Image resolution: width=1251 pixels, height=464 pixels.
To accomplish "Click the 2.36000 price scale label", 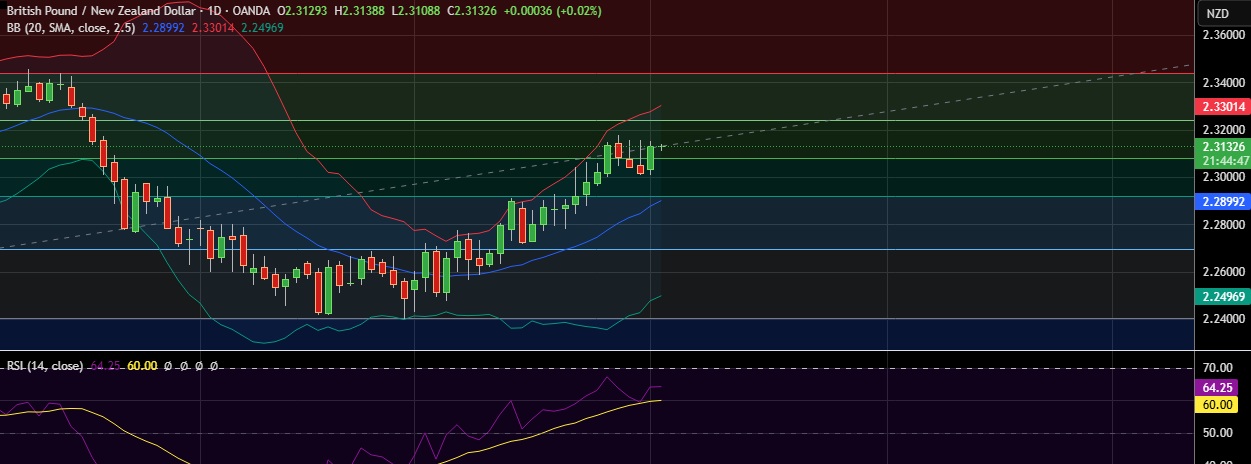I will 1223,34.
